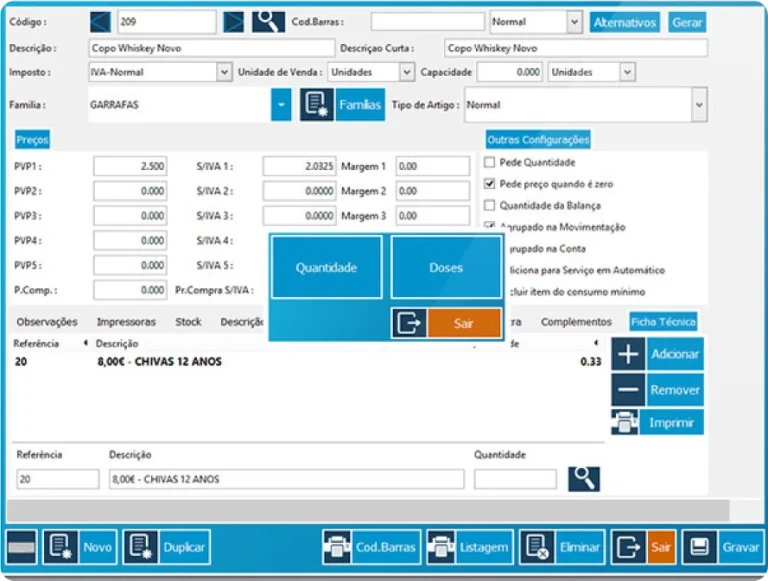Open the Tipo de Artigo dropdown
This screenshot has width=768, height=581.
(698, 104)
